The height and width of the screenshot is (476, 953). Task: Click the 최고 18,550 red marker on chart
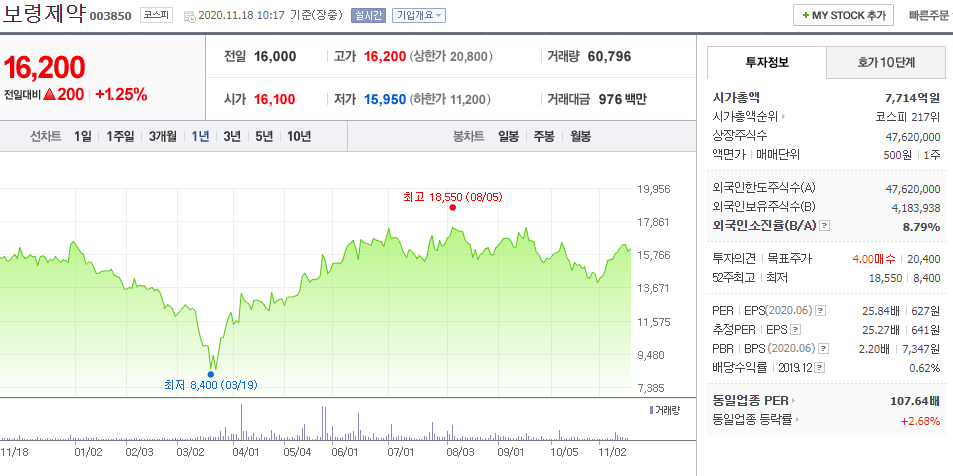point(452,207)
